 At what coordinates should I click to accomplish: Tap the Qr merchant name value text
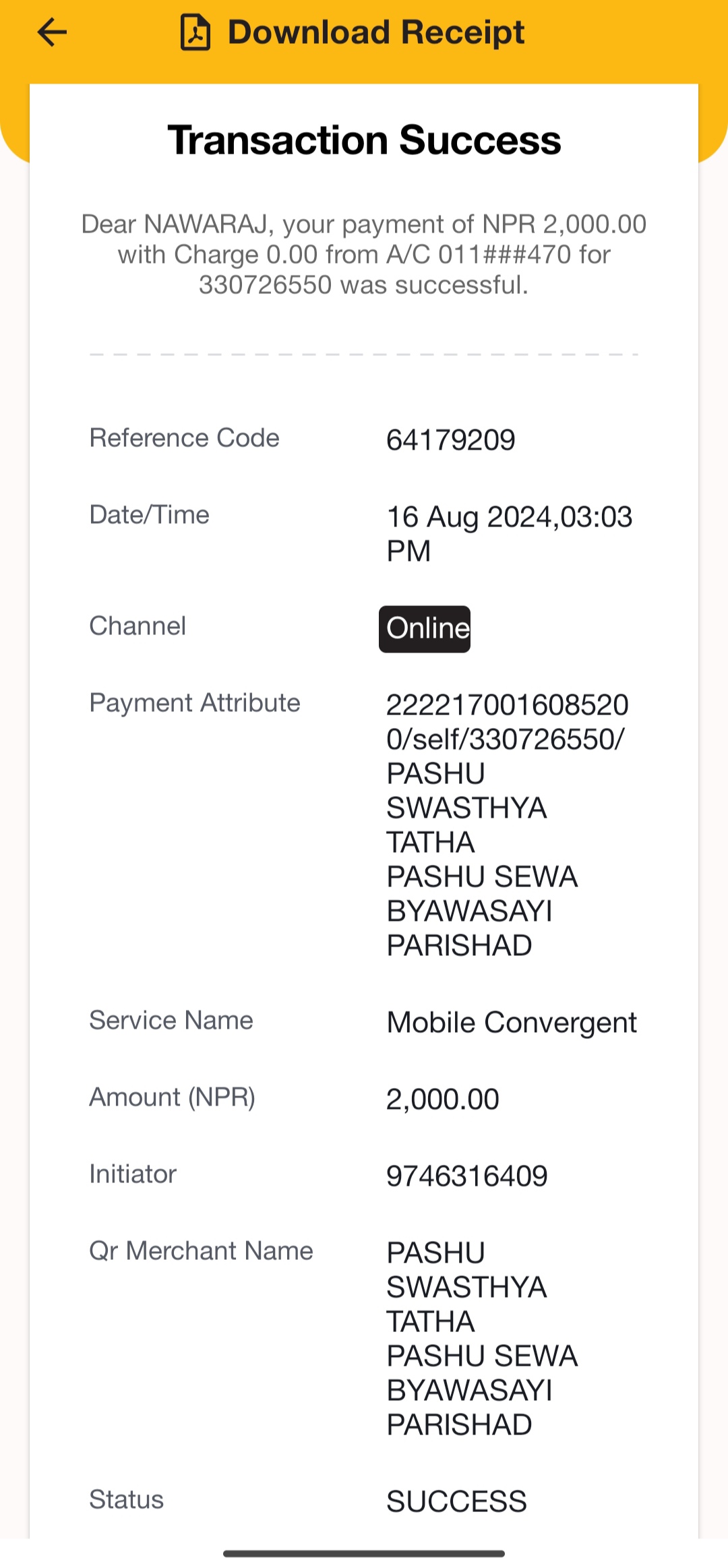tap(482, 1339)
